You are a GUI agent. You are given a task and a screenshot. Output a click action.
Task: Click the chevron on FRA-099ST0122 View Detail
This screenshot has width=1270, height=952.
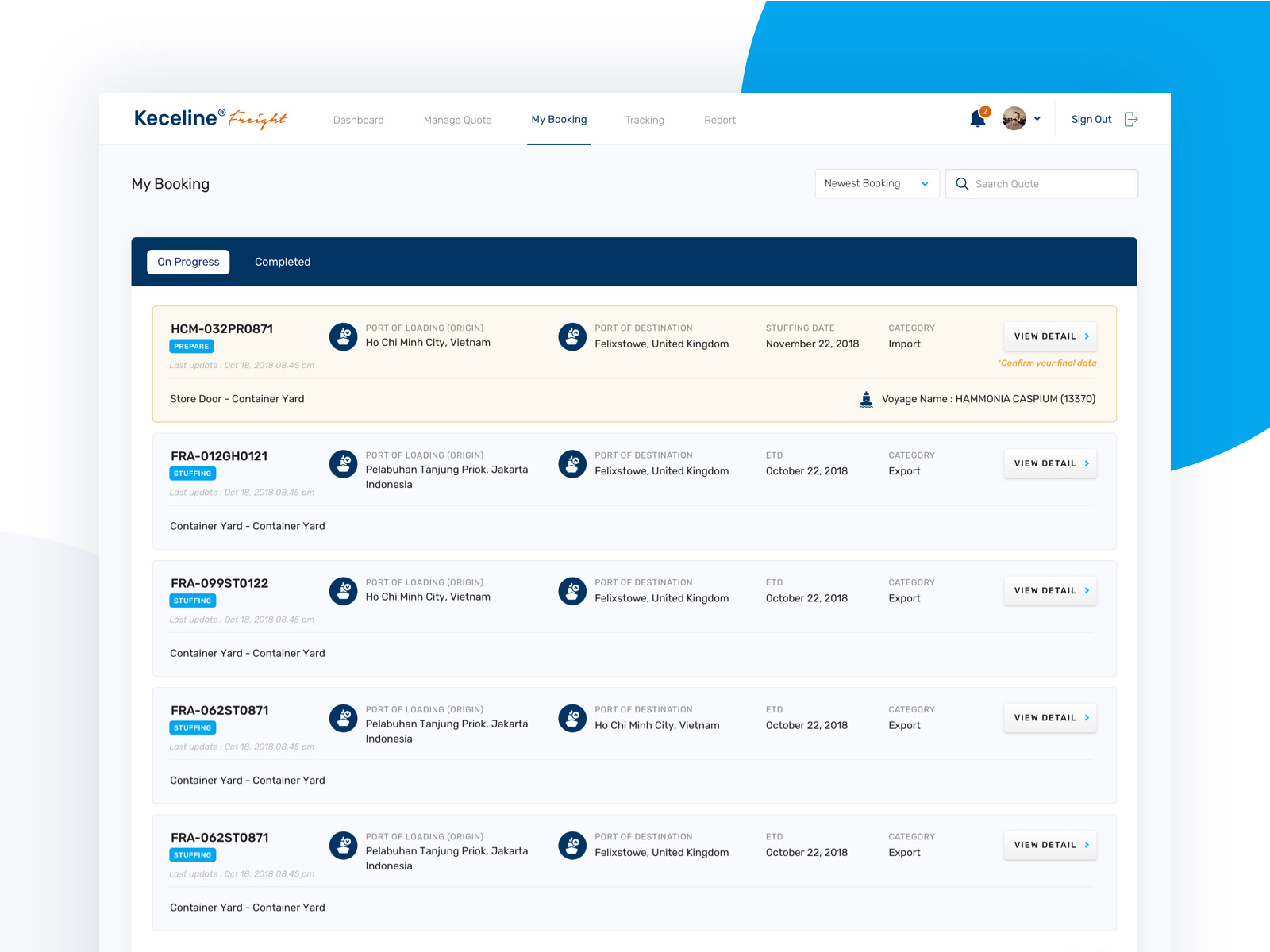(1087, 590)
